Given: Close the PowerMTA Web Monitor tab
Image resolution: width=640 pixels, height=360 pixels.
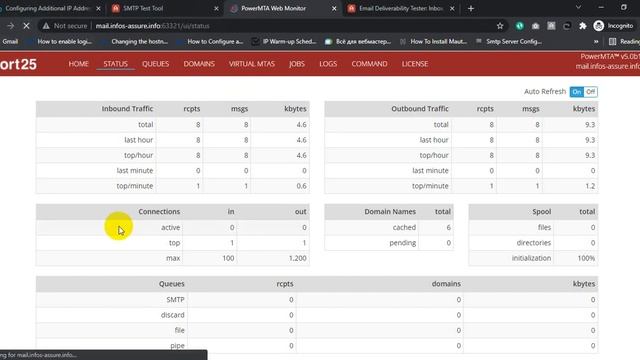Looking at the screenshot, I should tap(334, 8).
